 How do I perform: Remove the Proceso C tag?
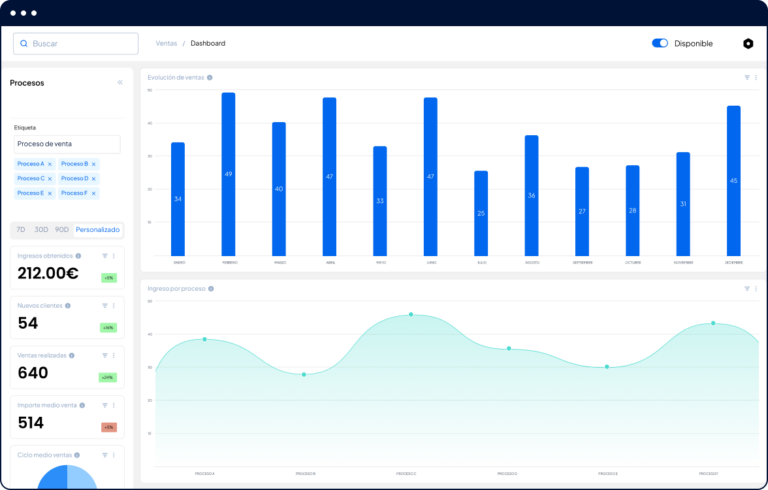(49, 179)
